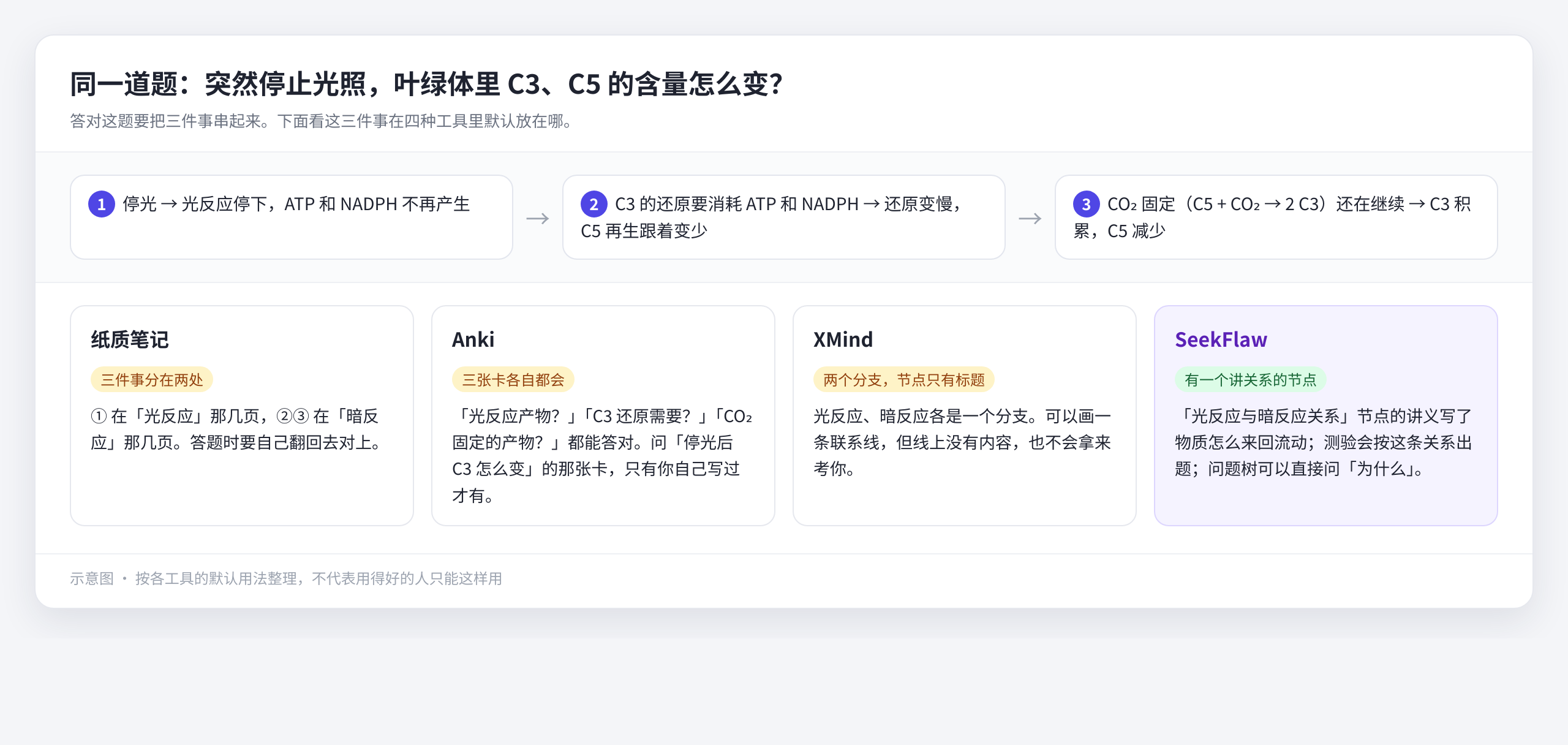The image size is (1568, 745).
Task: Click the 纸质笔记 description about 翻回去对上
Action: [x=238, y=429]
